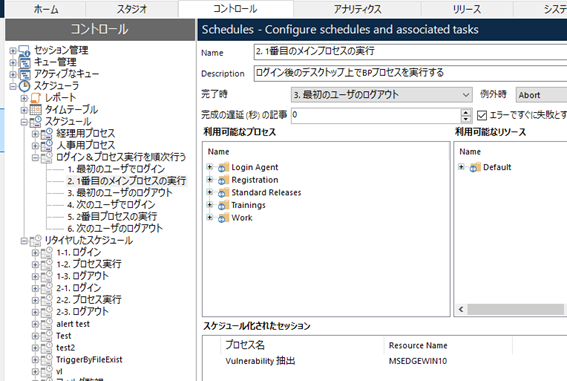
Task: Click the alert test schedule icon
Action: coord(47,324)
